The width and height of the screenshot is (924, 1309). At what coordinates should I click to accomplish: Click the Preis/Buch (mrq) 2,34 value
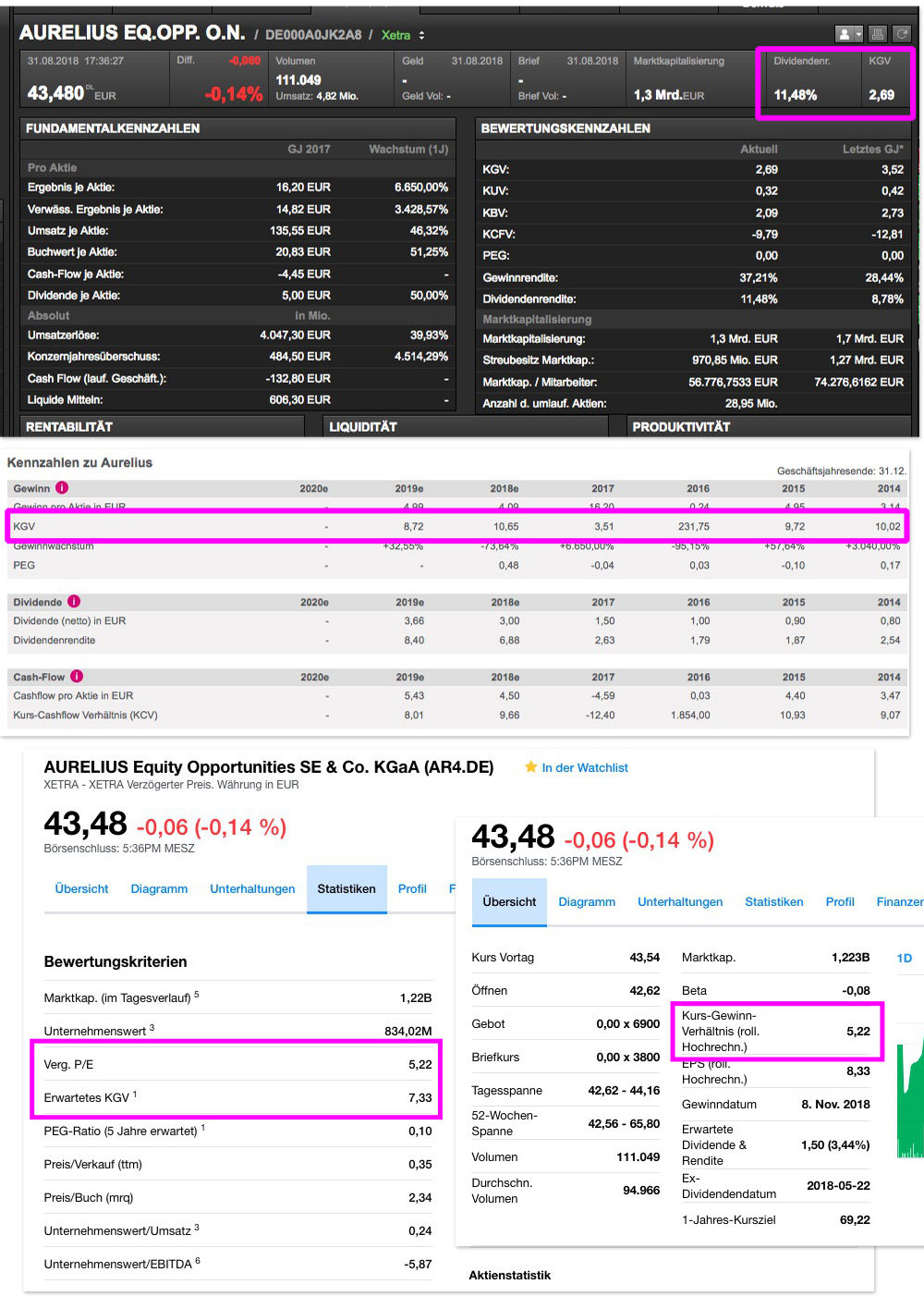point(419,1198)
